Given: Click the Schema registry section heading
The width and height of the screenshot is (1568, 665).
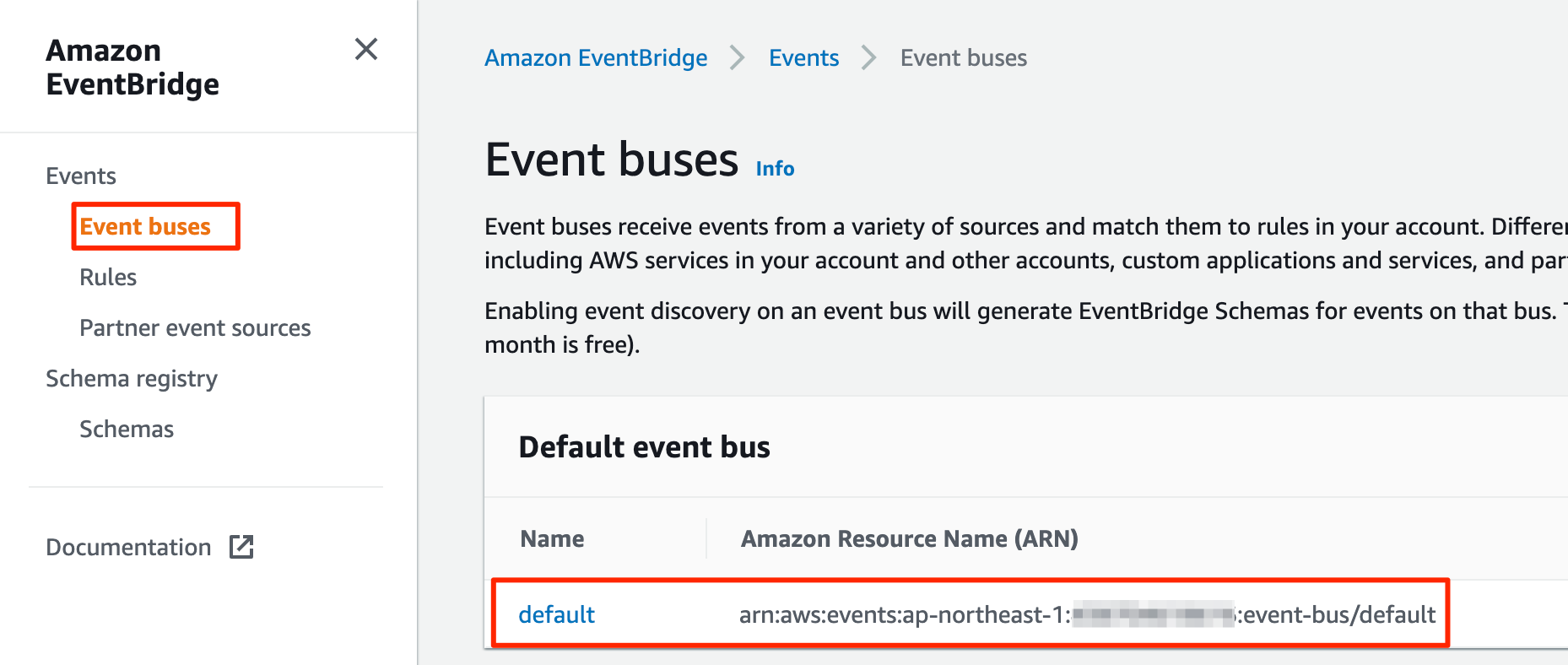Looking at the screenshot, I should [132, 379].
